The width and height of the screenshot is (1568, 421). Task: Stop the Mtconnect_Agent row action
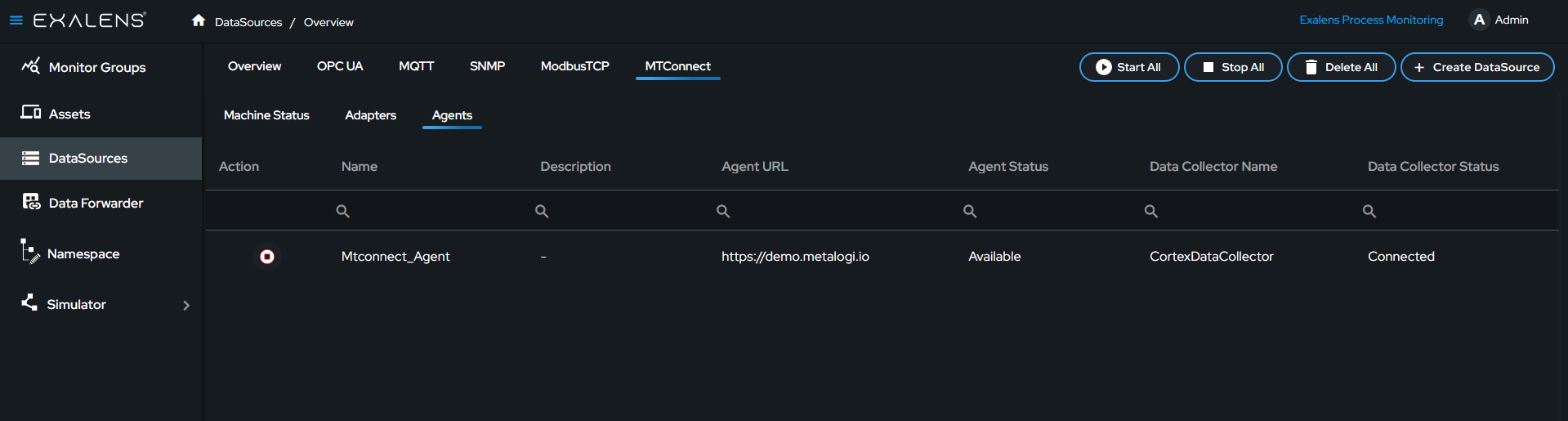coord(266,257)
